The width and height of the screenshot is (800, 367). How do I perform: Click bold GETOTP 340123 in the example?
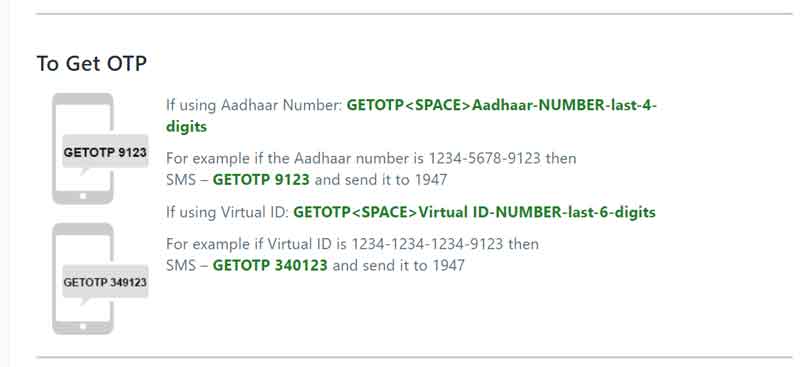270,265
